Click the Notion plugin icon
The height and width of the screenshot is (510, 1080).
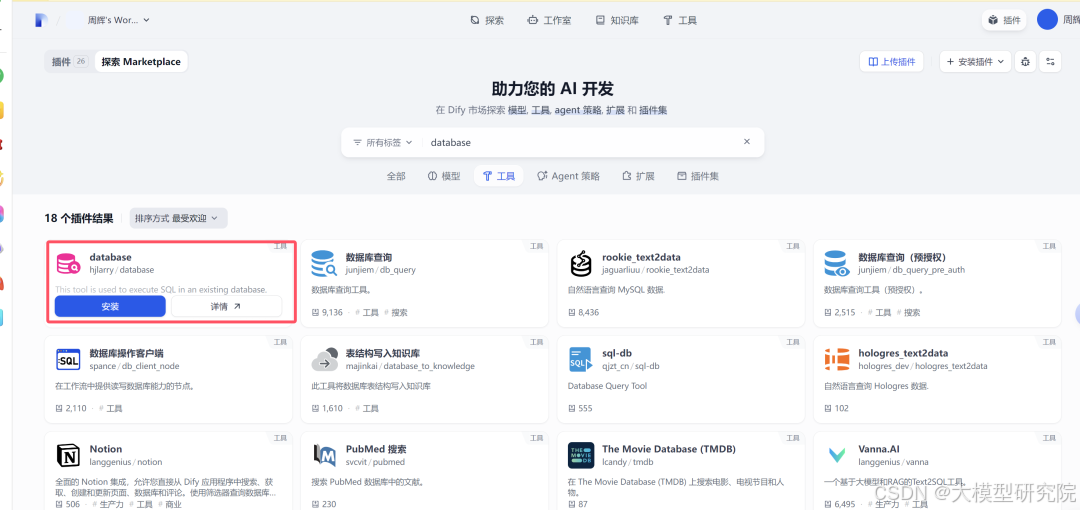pos(68,456)
